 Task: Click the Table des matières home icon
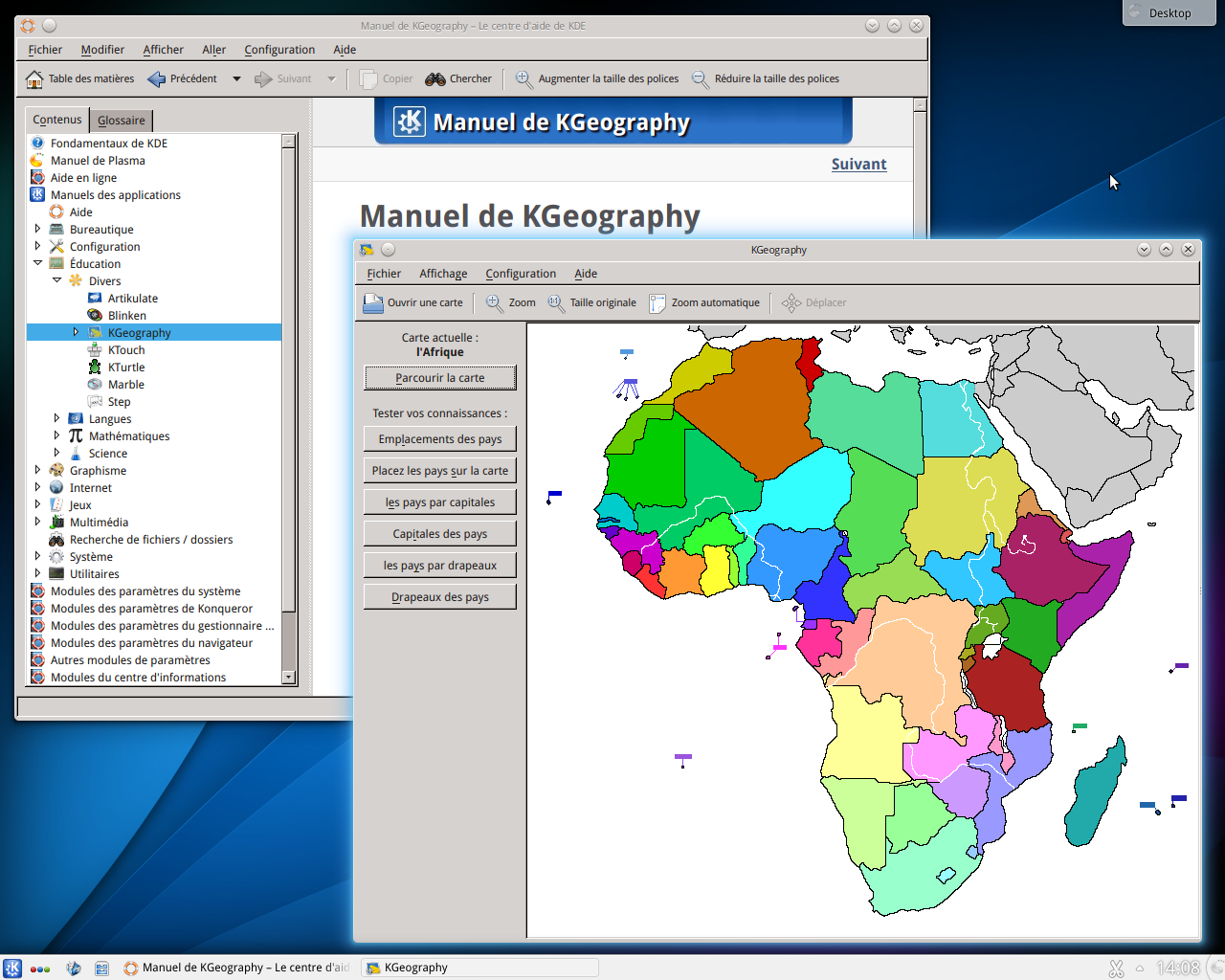click(34, 79)
